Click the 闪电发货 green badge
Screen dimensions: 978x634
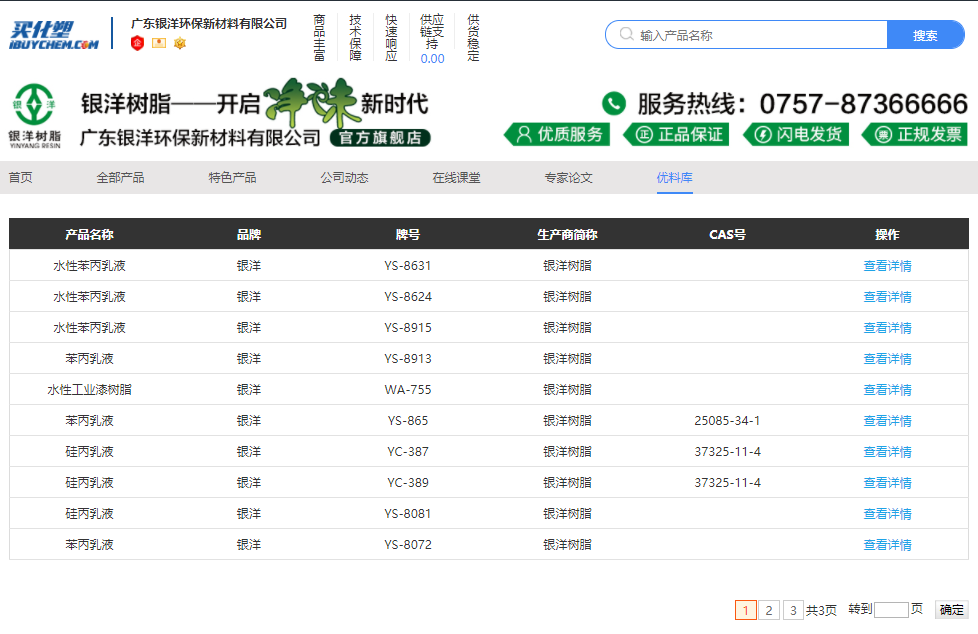(x=796, y=135)
